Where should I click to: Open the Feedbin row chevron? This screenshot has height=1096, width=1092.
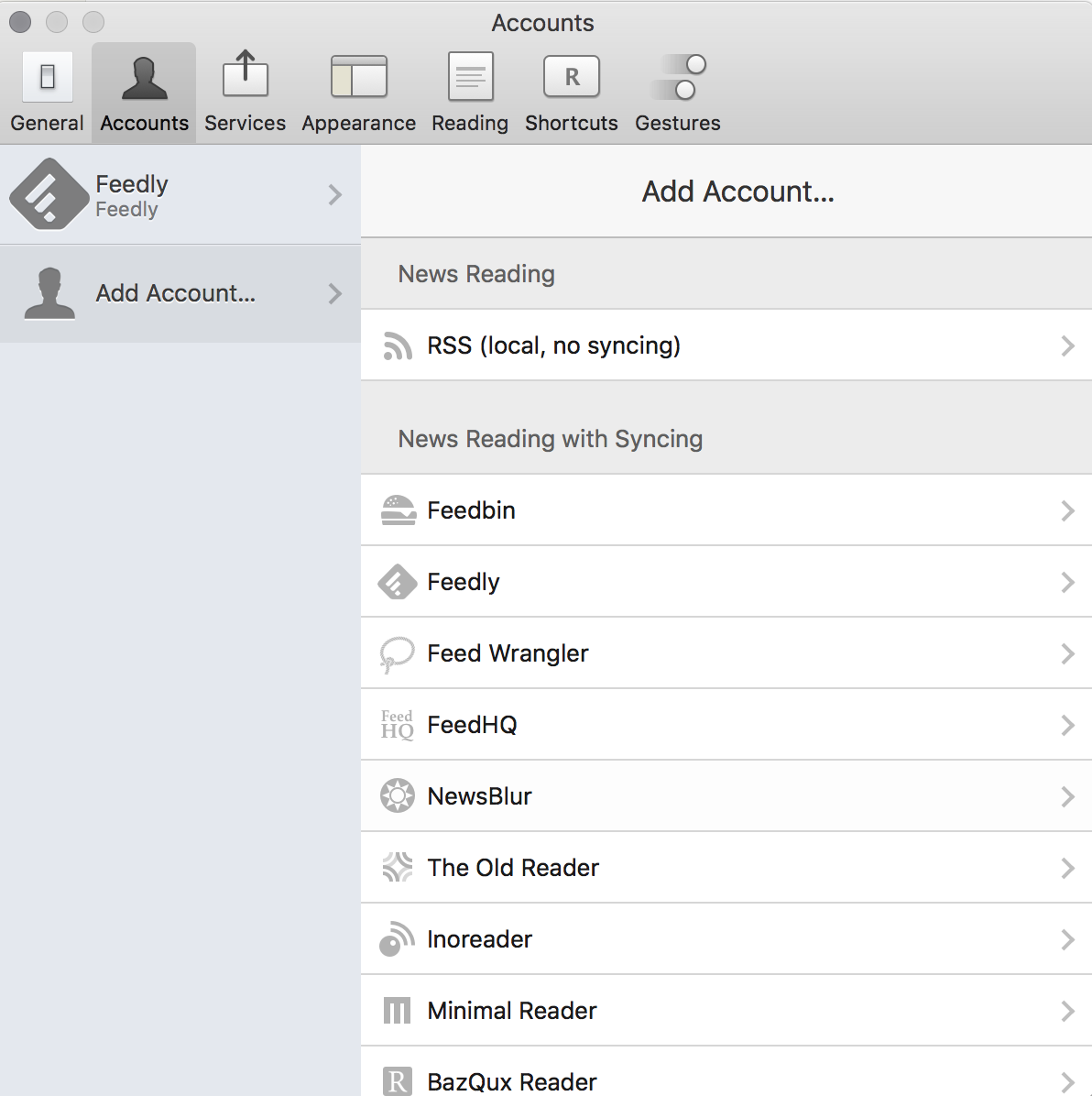(1067, 511)
